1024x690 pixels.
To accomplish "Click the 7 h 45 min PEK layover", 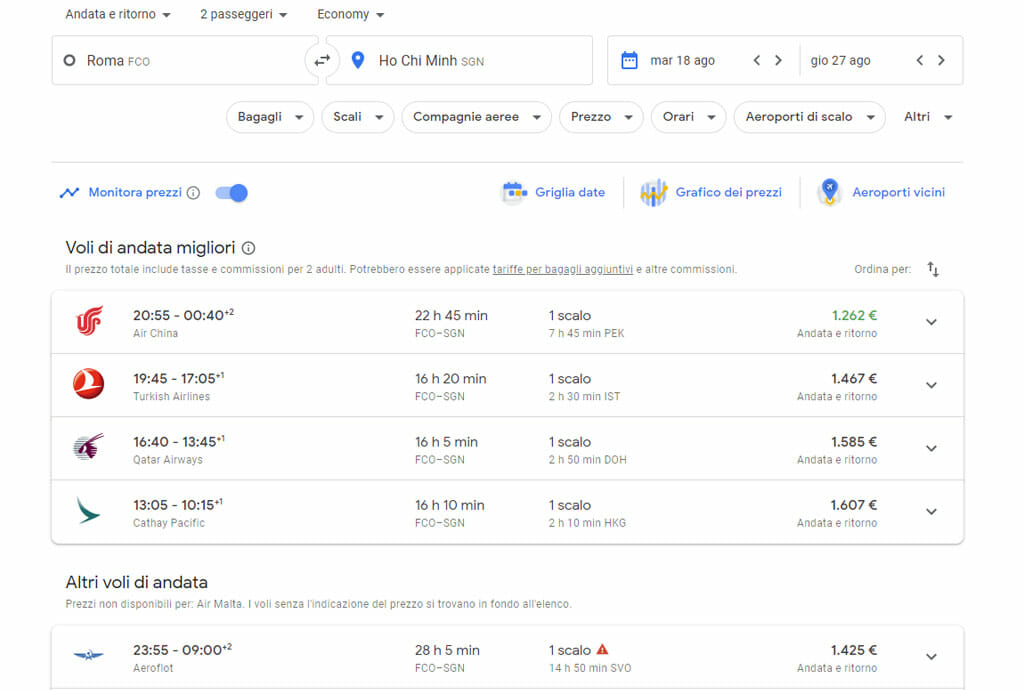I will [x=586, y=334].
